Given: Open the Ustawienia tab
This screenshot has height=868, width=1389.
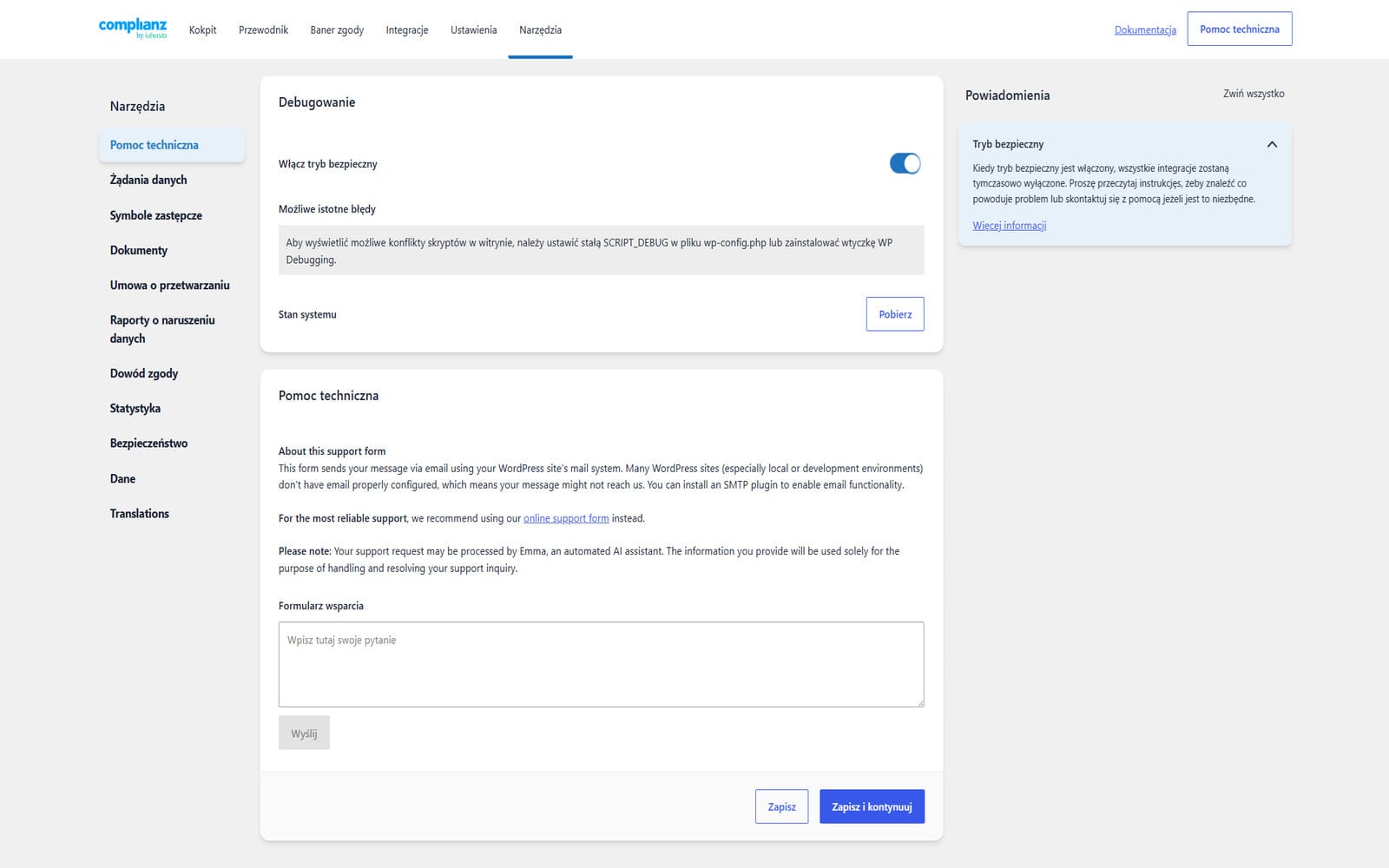Looking at the screenshot, I should [473, 30].
